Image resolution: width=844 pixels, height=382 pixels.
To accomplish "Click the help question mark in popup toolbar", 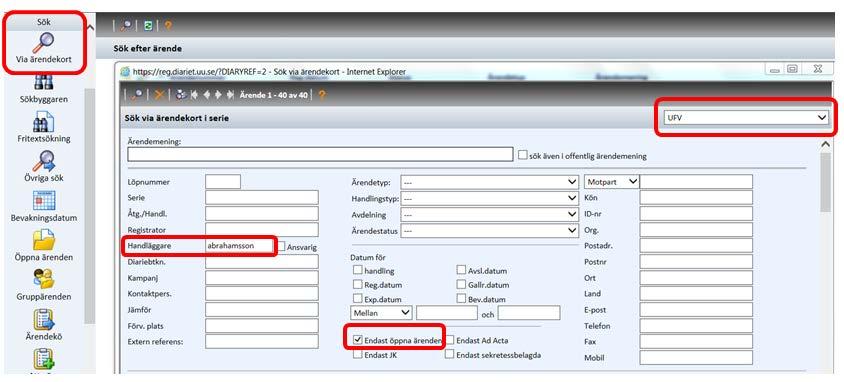I will coord(322,95).
